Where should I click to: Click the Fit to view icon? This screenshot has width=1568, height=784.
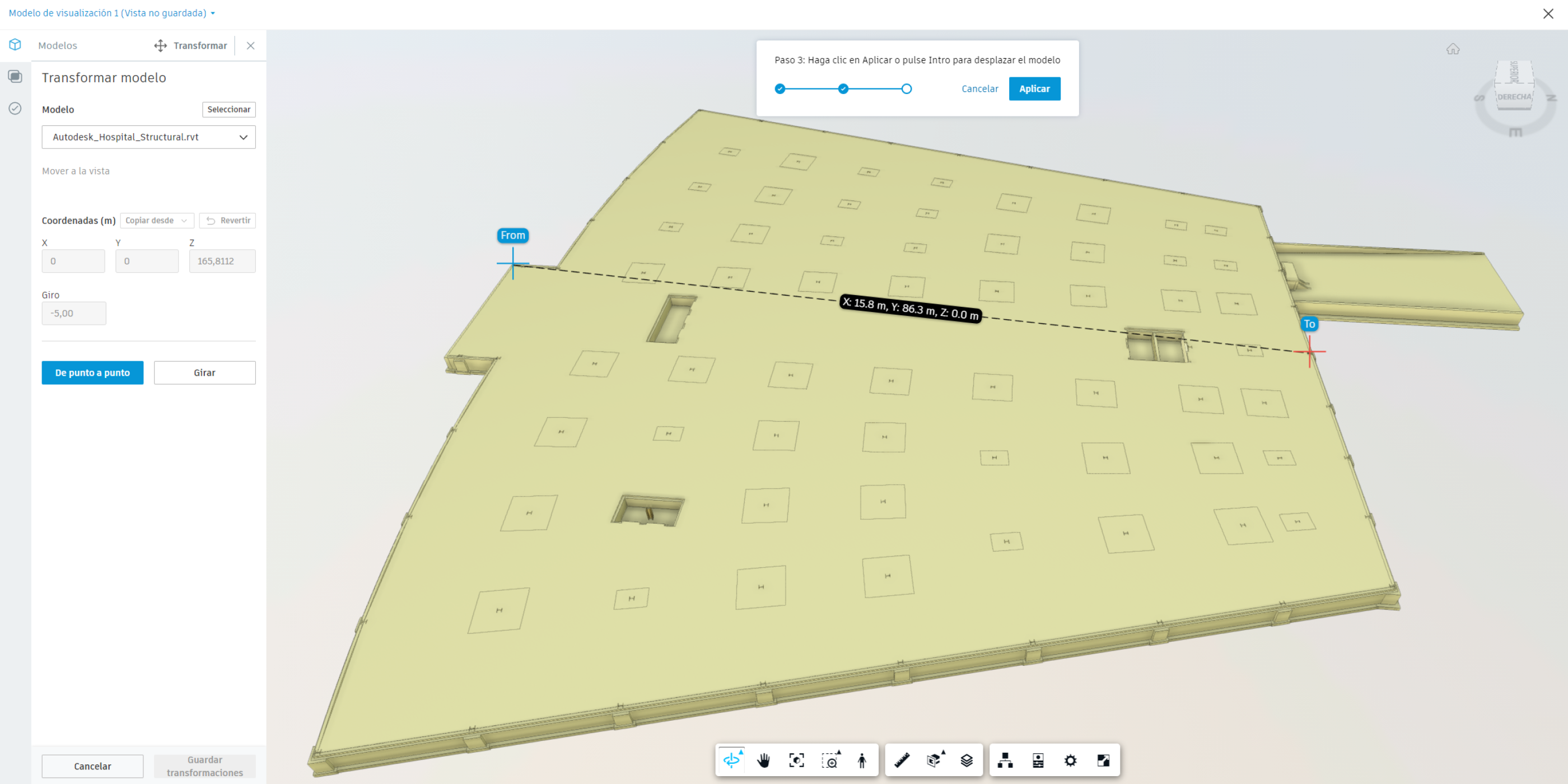coord(796,760)
